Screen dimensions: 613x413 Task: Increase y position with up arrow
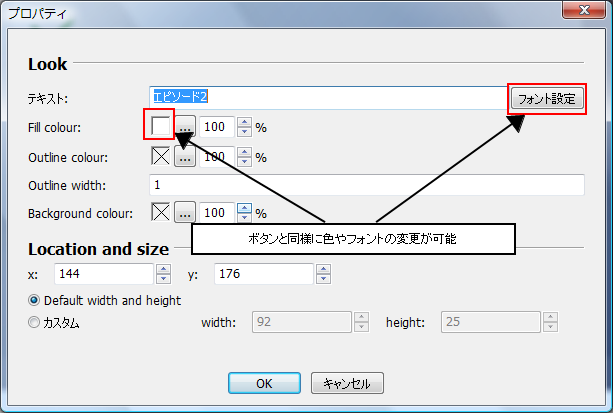[323, 269]
